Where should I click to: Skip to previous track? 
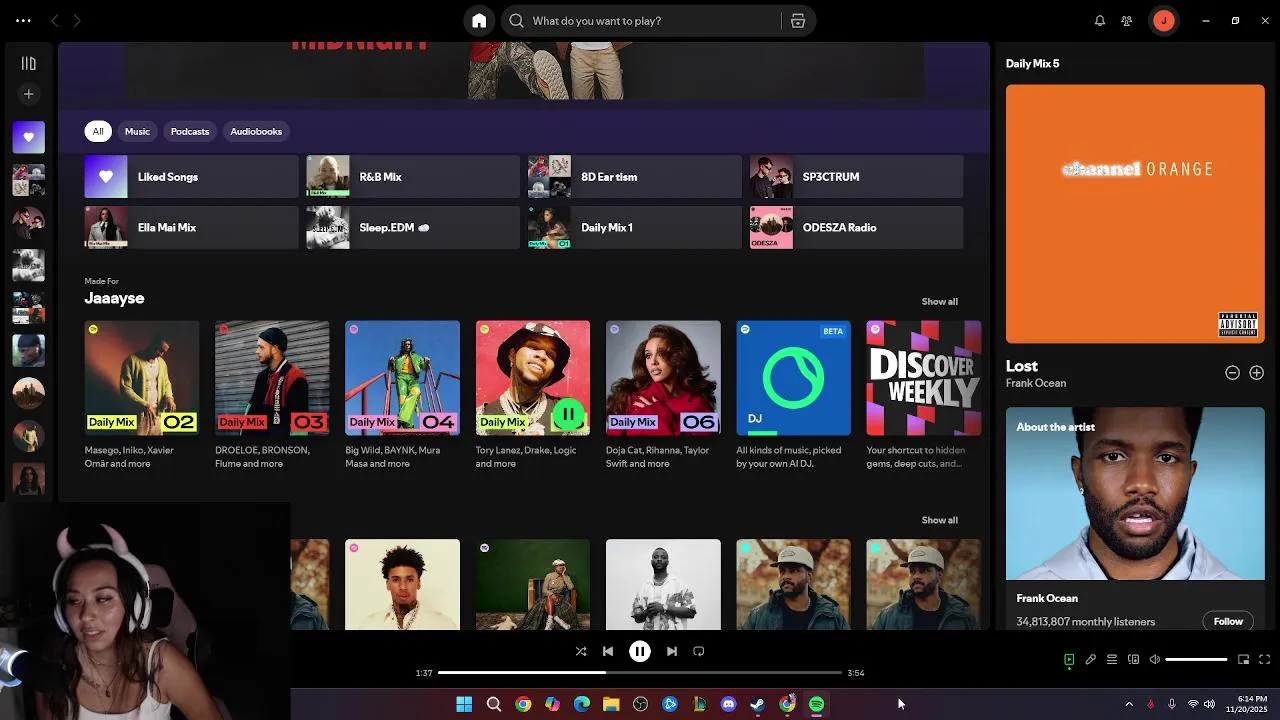pyautogui.click(x=608, y=652)
